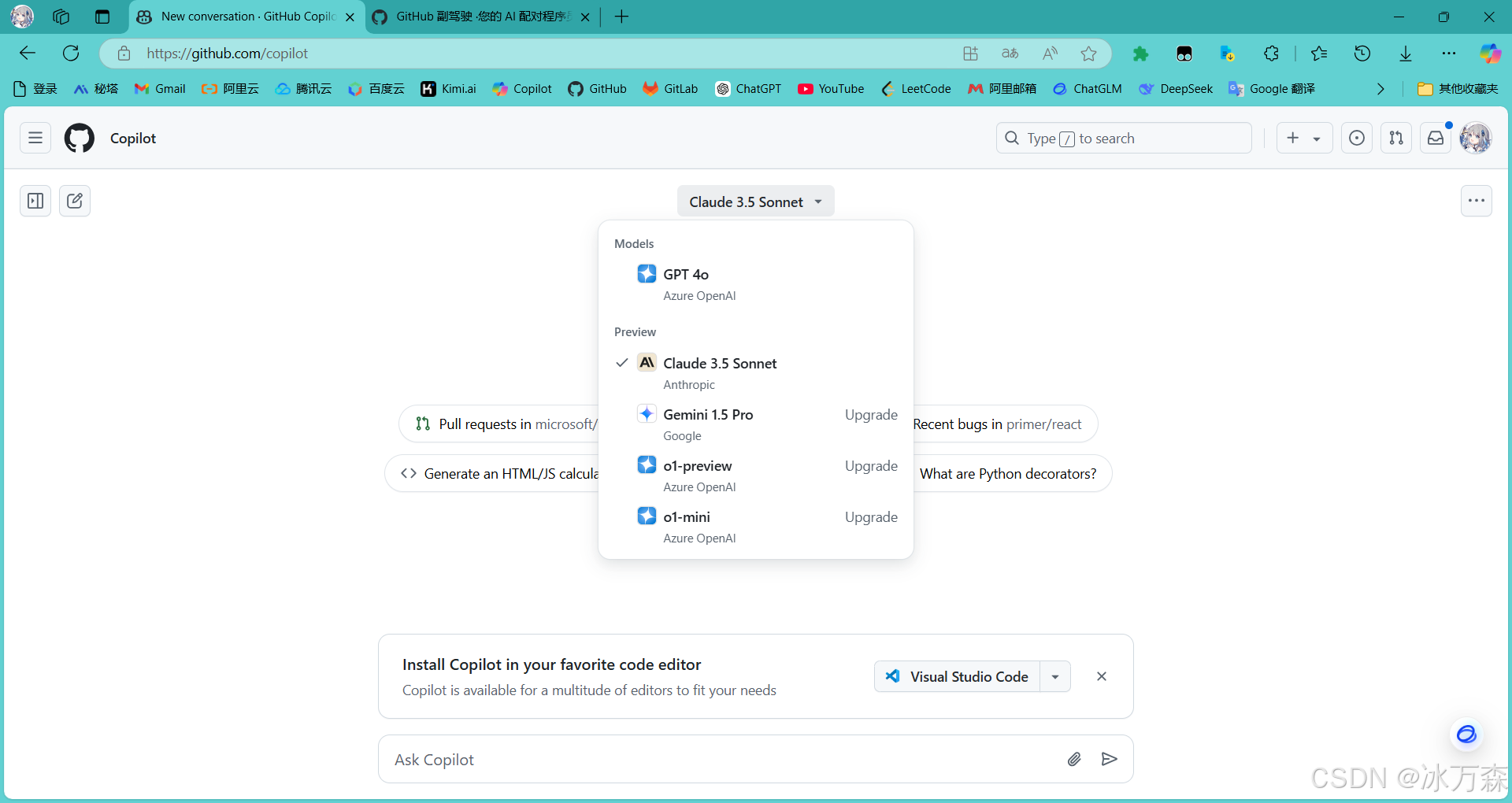Open the browser history icon
Image resolution: width=1512 pixels, height=803 pixels.
pyautogui.click(x=1362, y=54)
